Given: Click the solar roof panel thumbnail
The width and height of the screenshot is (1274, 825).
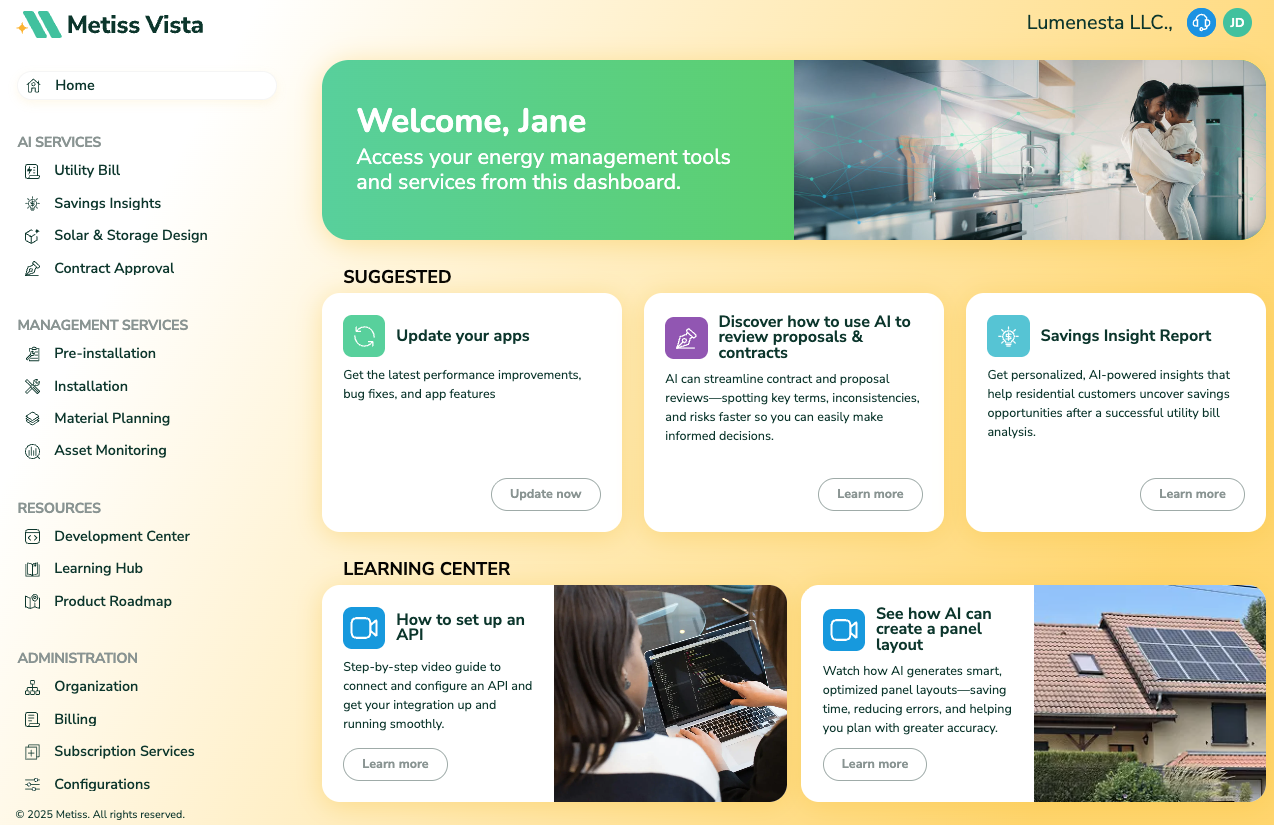Looking at the screenshot, I should click(x=1150, y=693).
